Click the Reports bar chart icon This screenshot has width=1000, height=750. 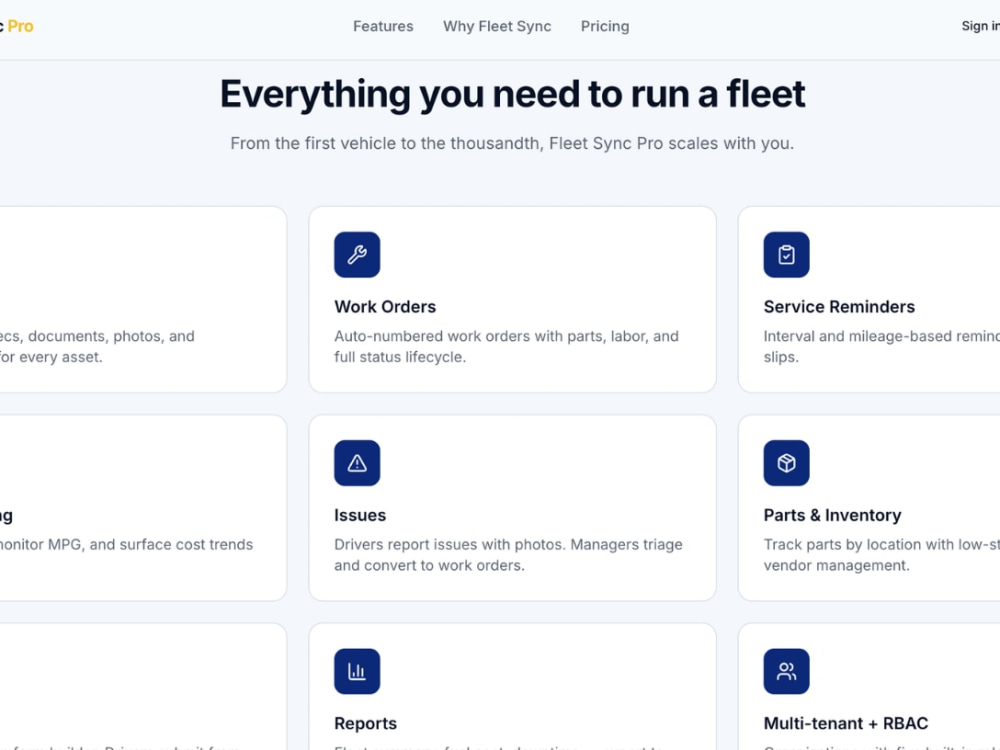(357, 671)
